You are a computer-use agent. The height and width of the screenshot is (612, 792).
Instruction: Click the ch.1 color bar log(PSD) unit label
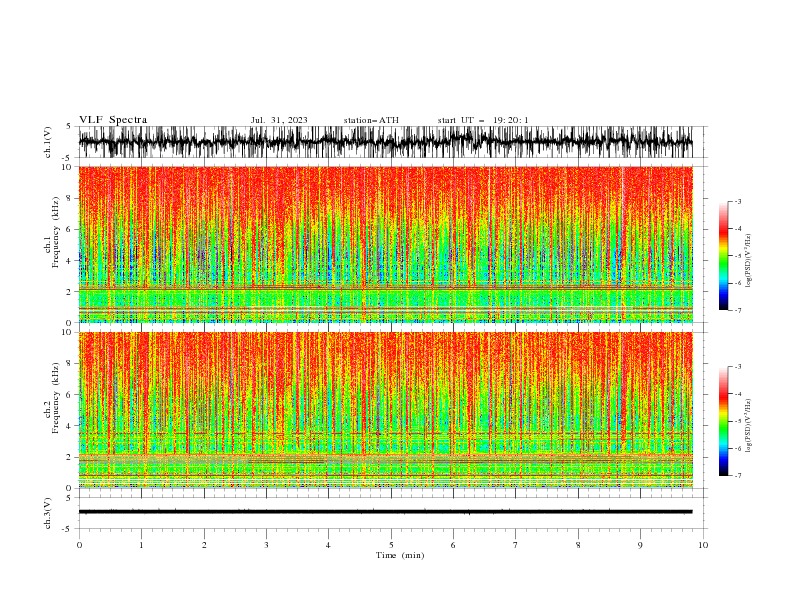coord(749,261)
